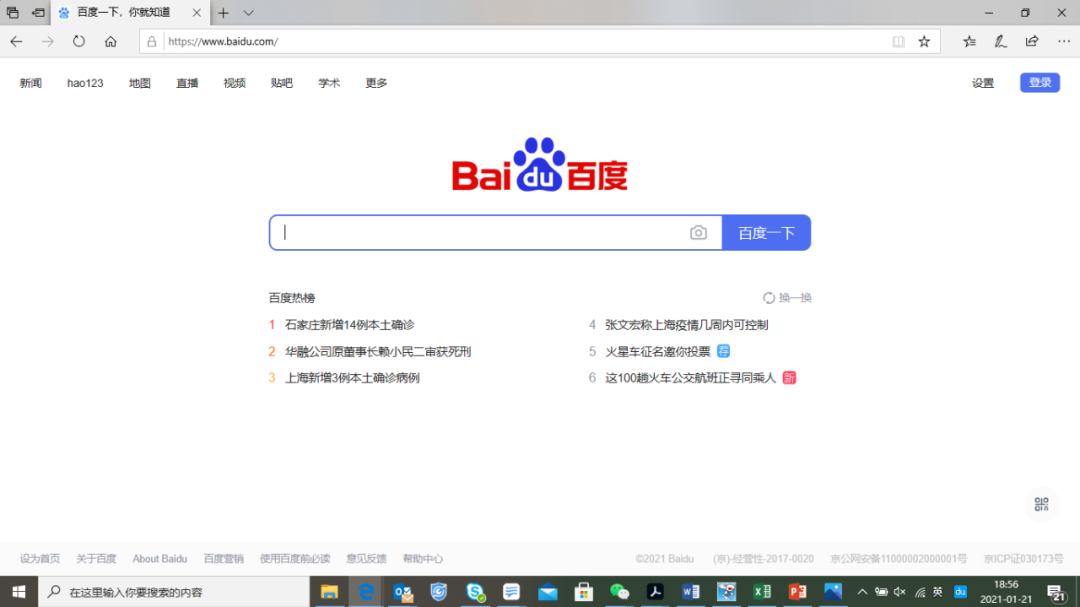Click the tab list chevron next to new tab
This screenshot has height=607, width=1080.
pyautogui.click(x=246, y=13)
